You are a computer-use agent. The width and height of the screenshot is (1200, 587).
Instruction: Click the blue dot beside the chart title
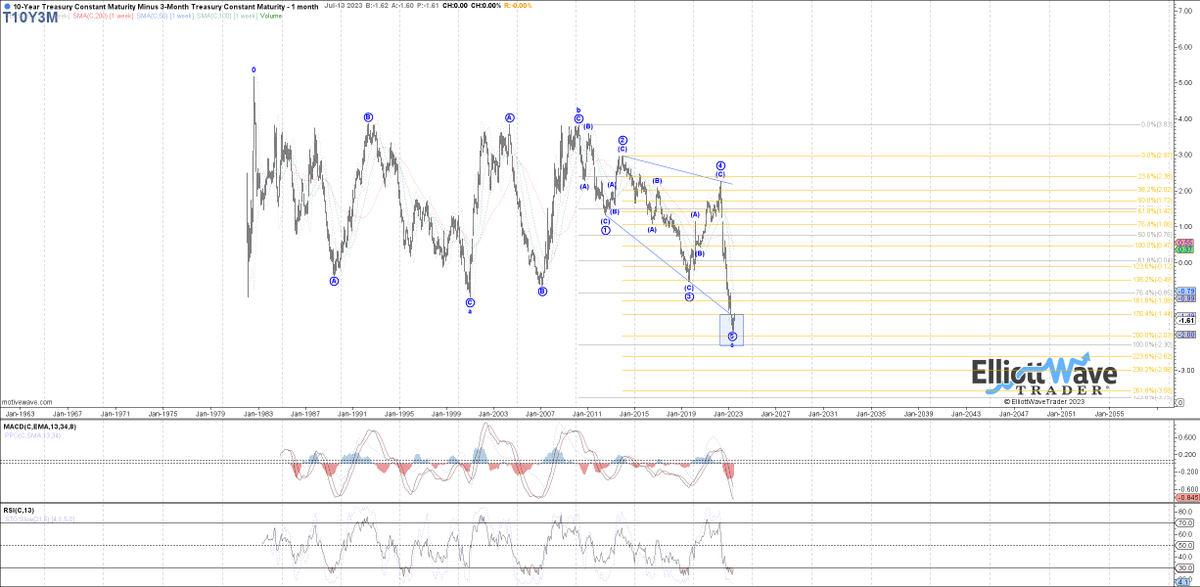click(6, 6)
